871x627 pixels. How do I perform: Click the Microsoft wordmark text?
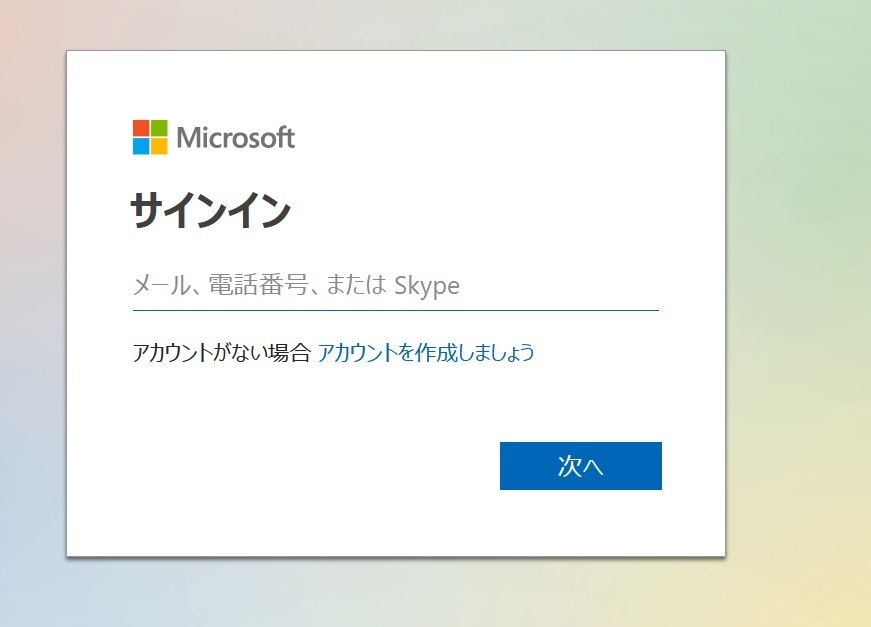point(236,138)
